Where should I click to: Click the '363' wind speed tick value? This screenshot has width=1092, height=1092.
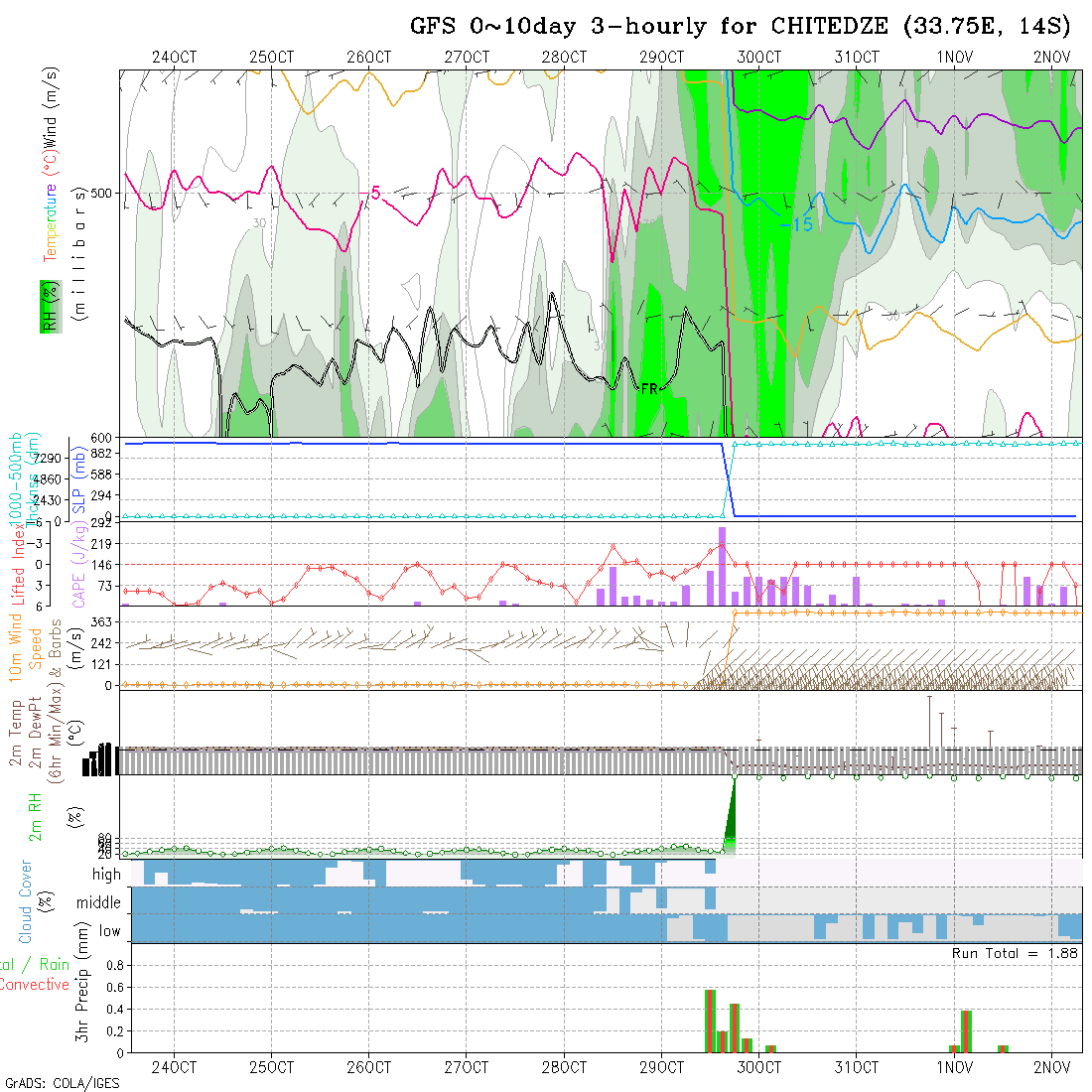101,621
